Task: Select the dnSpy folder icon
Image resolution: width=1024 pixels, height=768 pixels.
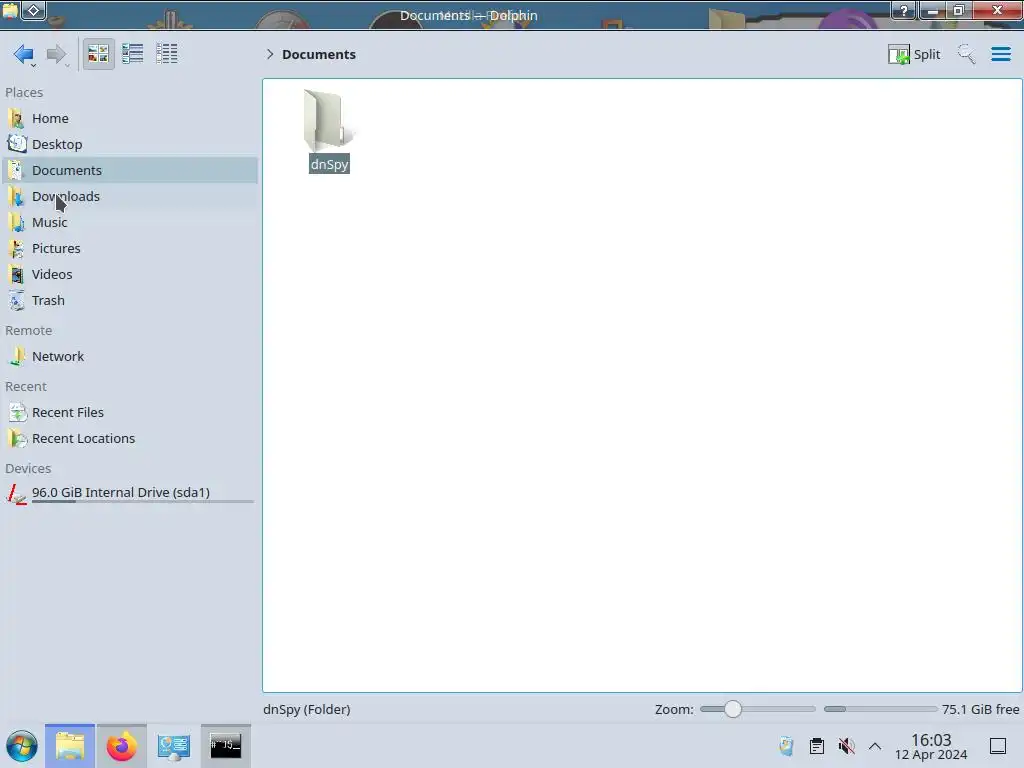Action: 329,120
